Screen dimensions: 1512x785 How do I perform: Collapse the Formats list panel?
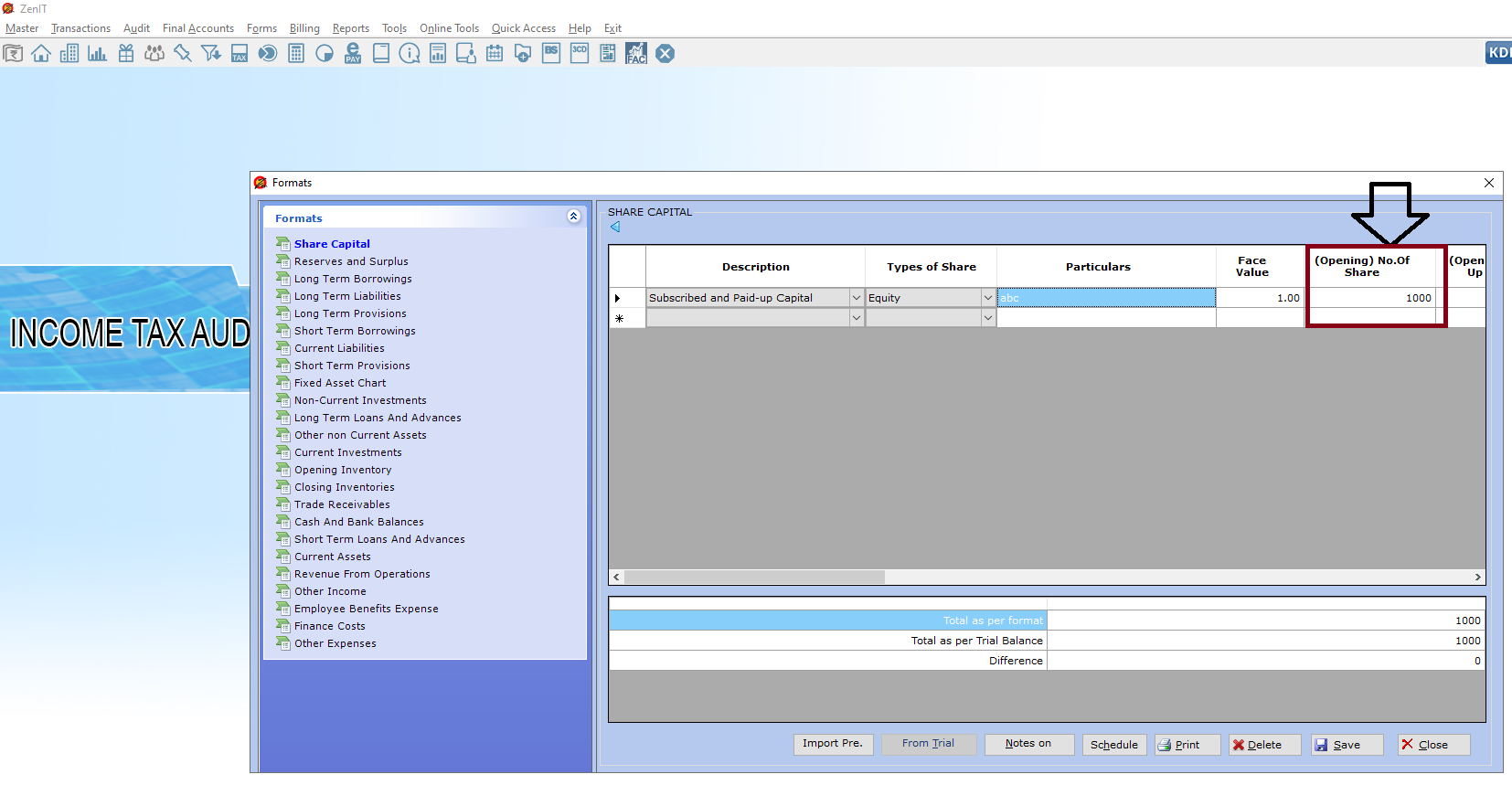pyautogui.click(x=573, y=217)
